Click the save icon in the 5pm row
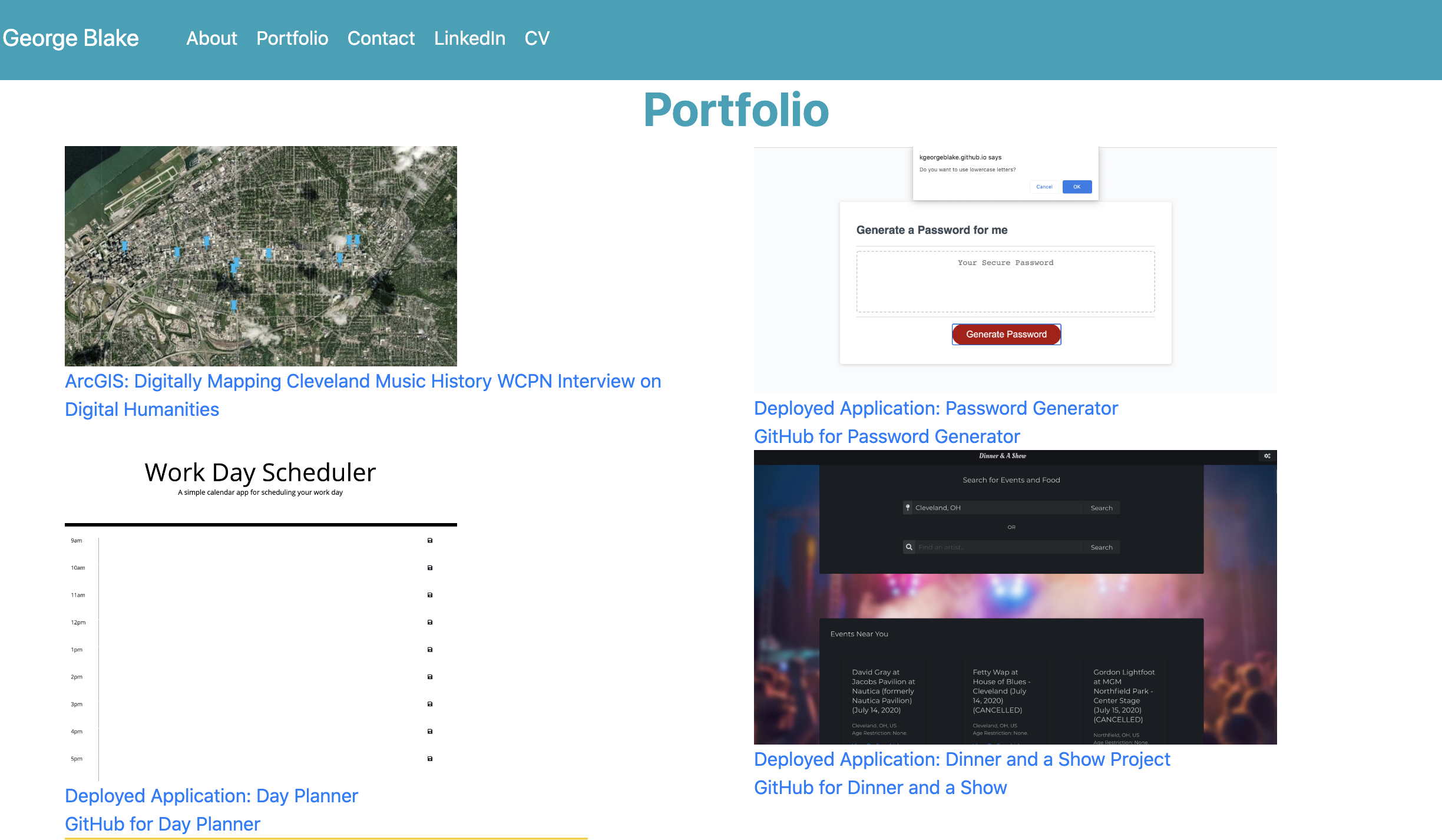The image size is (1442, 840). pos(430,759)
